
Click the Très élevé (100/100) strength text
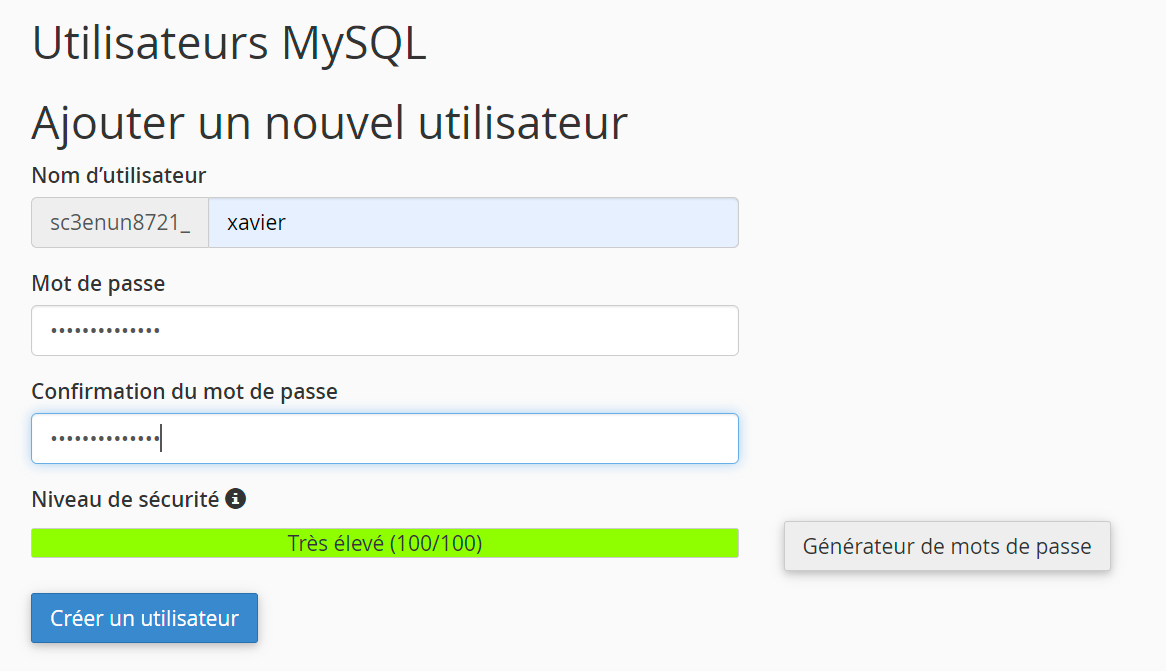pos(385,544)
